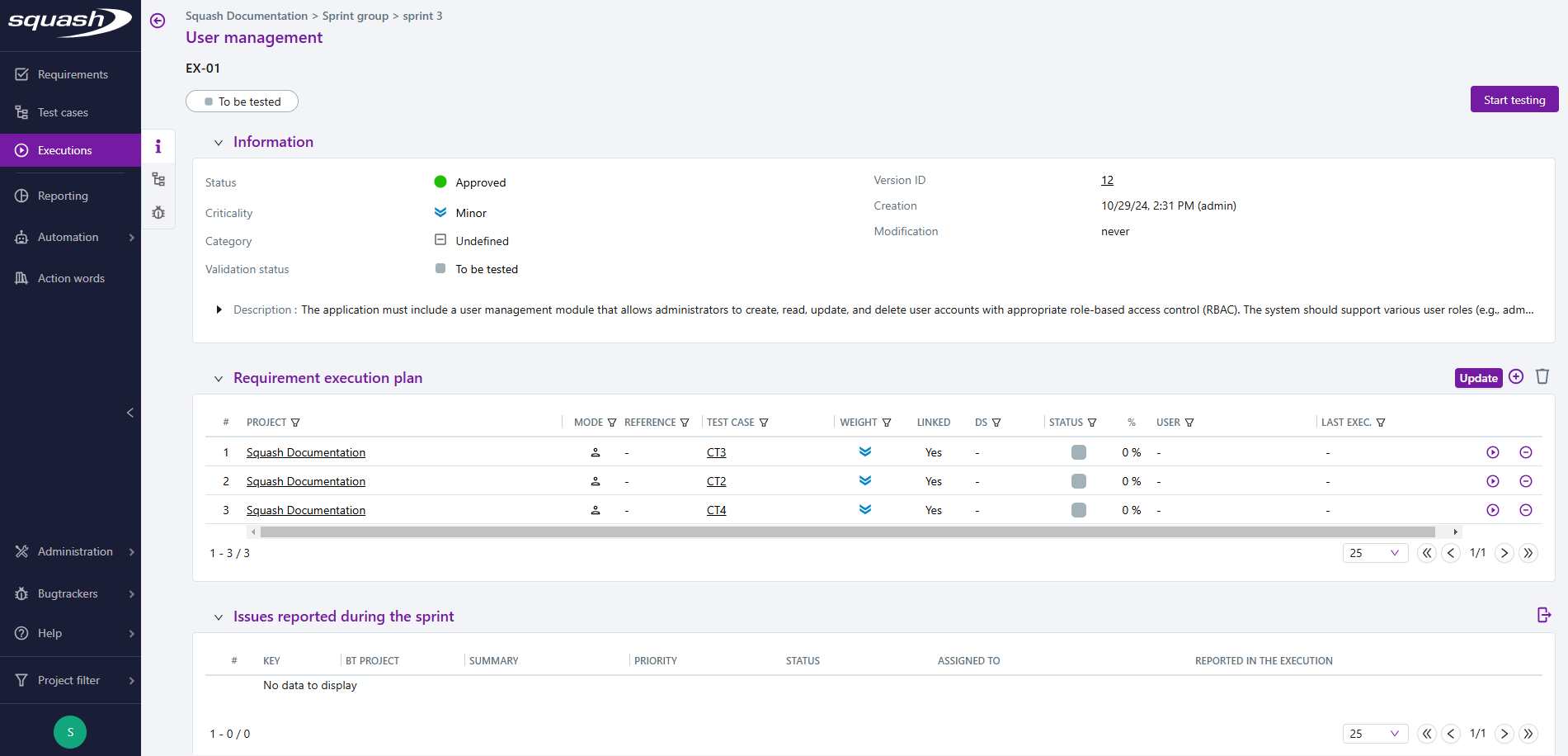Open the bug issues side panel icon

[x=158, y=213]
